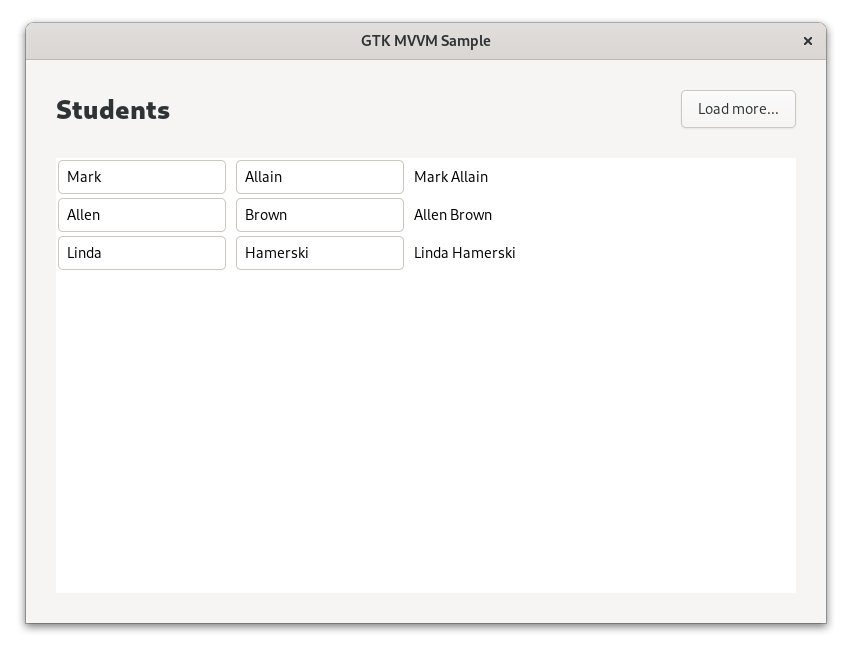Select the first name field containing Allen
This screenshot has height=652, width=852.
tap(142, 215)
